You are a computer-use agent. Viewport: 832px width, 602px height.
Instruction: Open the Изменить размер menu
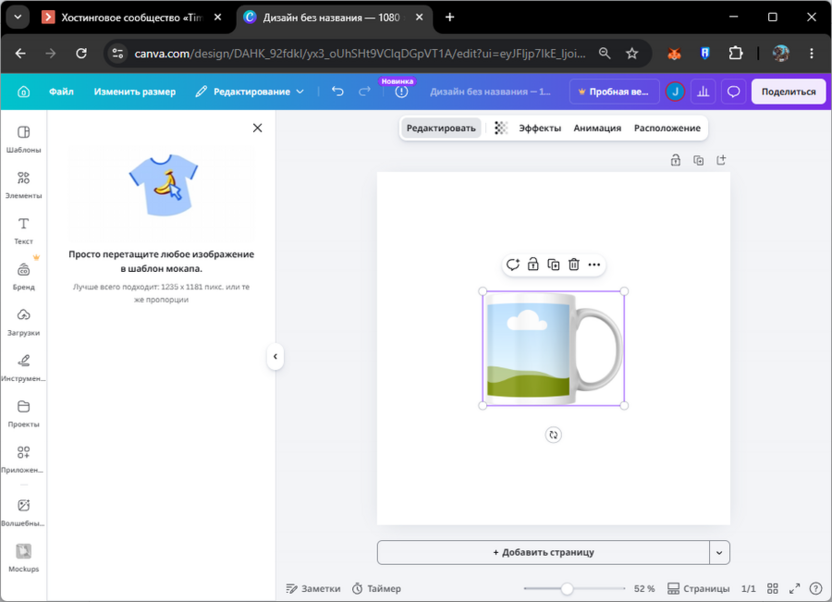pos(135,92)
